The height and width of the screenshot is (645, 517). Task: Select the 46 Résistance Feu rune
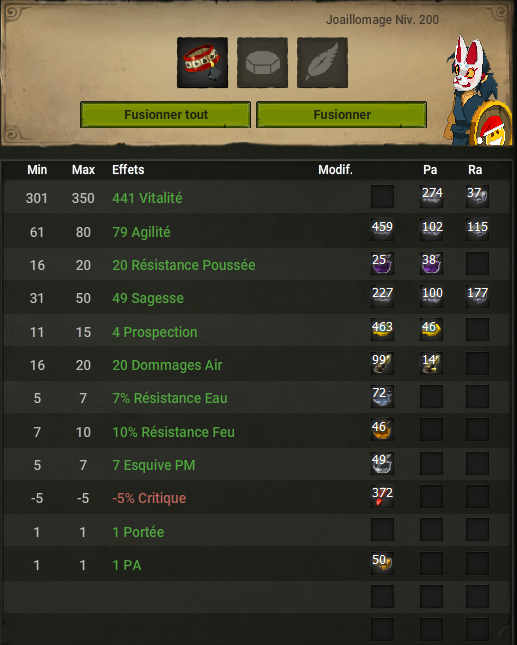383,430
